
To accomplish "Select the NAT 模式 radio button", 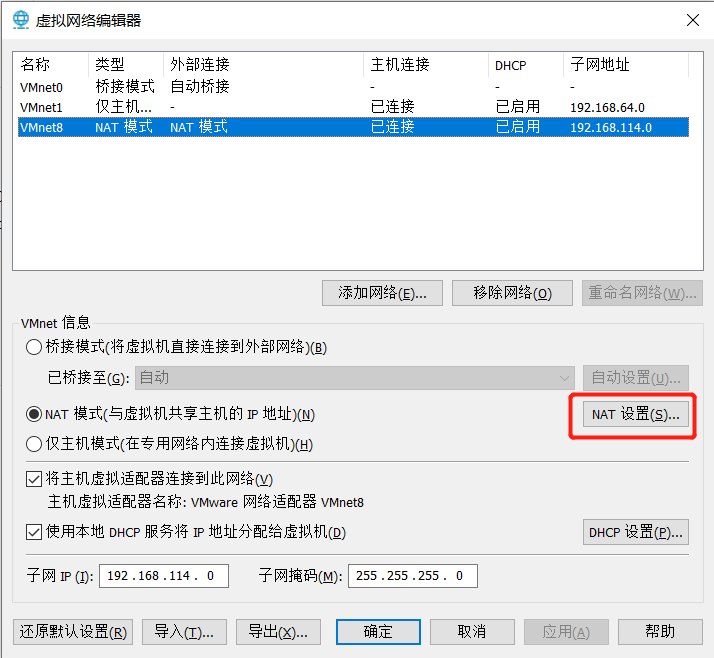I will 34,414.
